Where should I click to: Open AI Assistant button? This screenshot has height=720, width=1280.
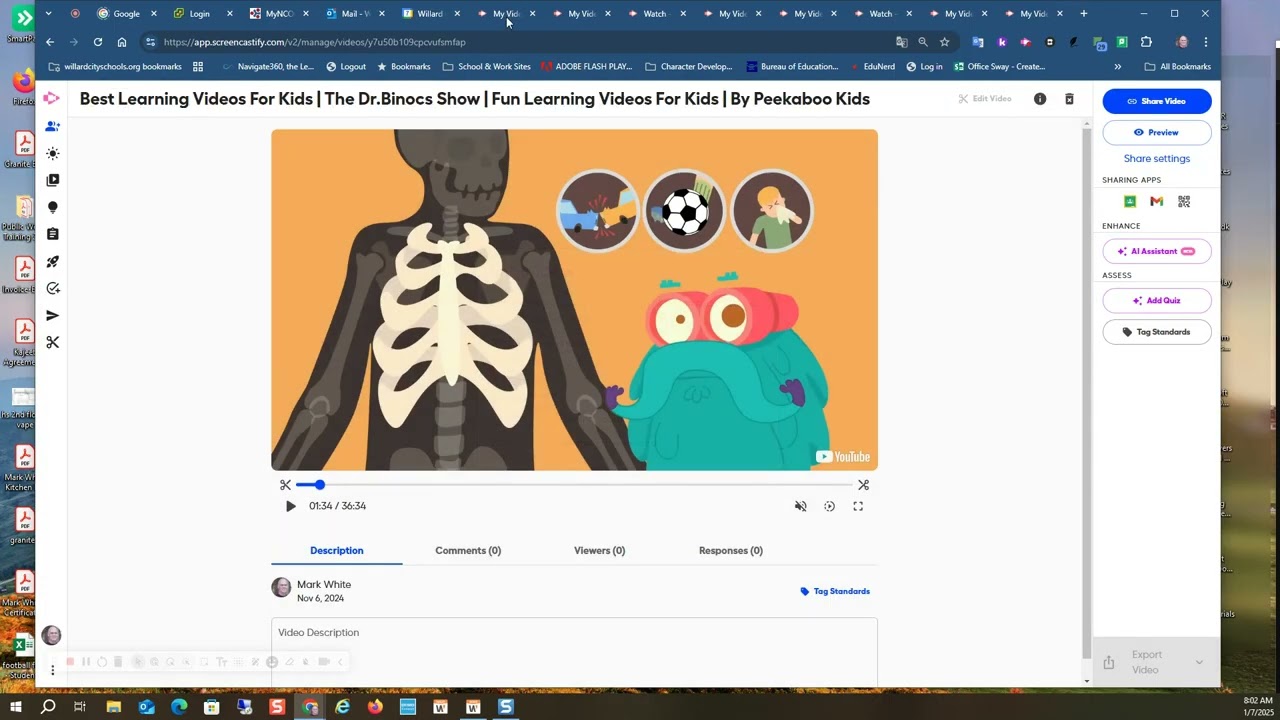click(1157, 251)
